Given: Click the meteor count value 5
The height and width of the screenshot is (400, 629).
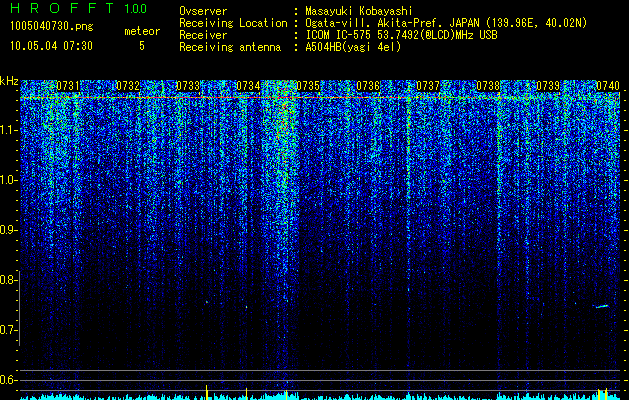Looking at the screenshot, I should pyautogui.click(x=142, y=46).
